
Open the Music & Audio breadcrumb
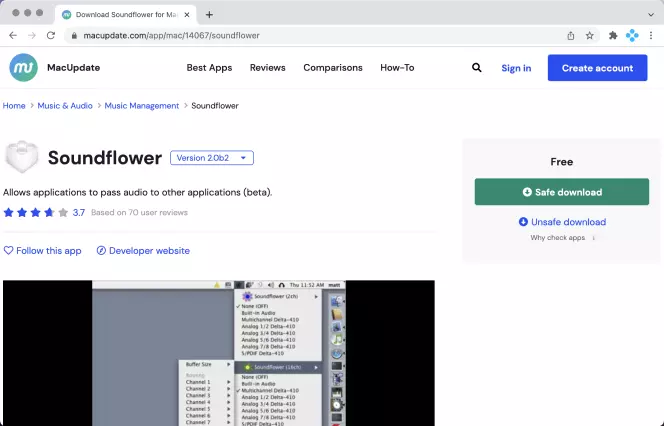click(x=65, y=106)
